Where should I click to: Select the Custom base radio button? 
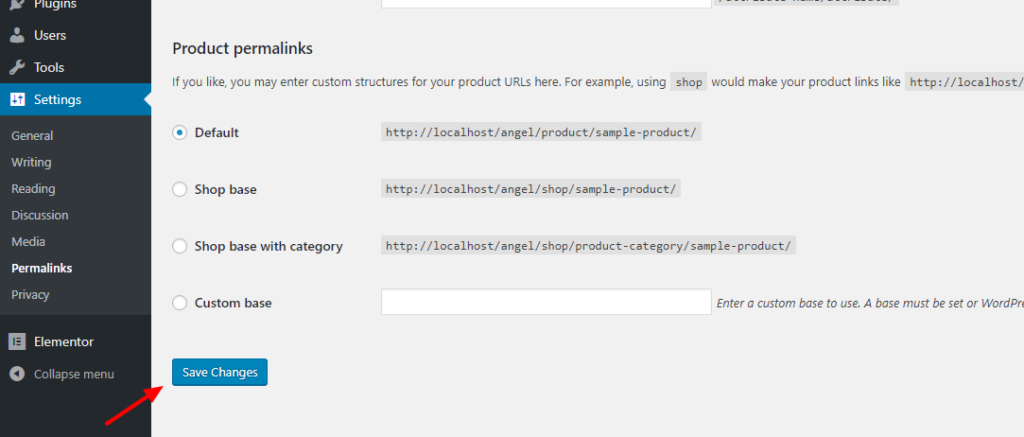click(180, 303)
